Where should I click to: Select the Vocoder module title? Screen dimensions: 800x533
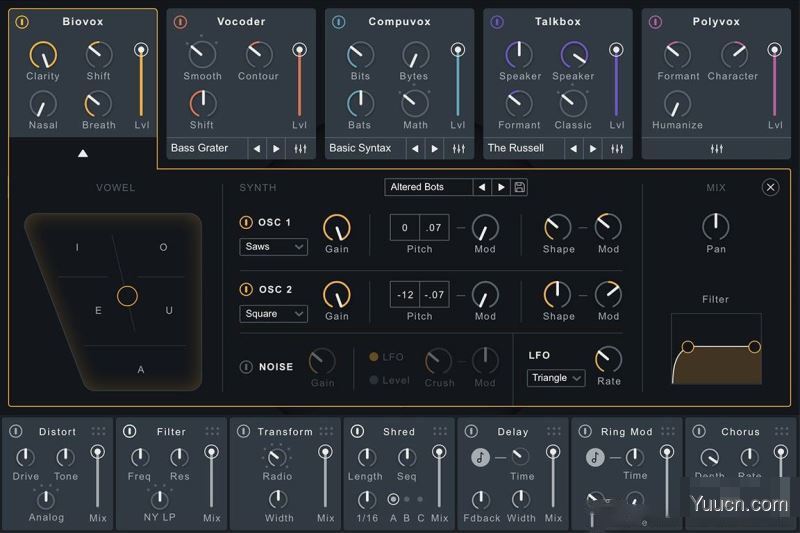pos(241,21)
